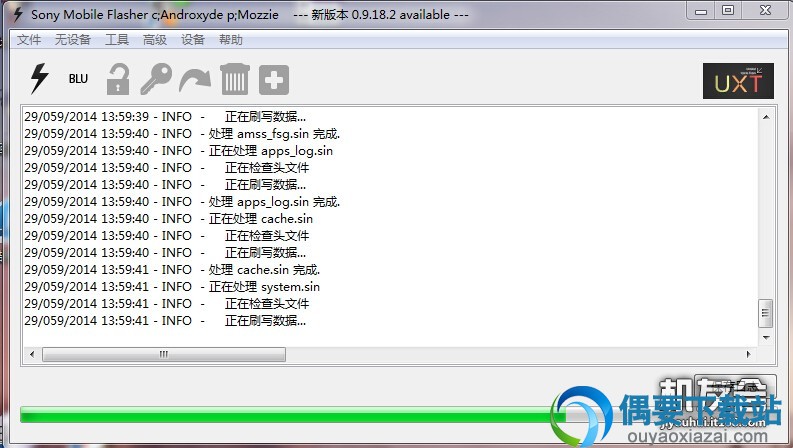Minimize the Sony Mobile Flasher window
The height and width of the screenshot is (448, 793).
point(700,11)
